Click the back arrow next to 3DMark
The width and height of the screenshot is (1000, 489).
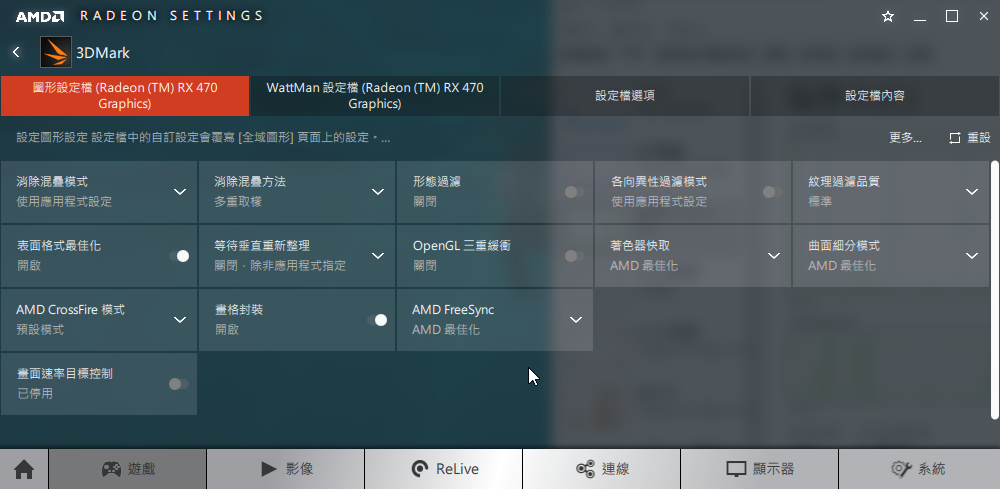17,52
